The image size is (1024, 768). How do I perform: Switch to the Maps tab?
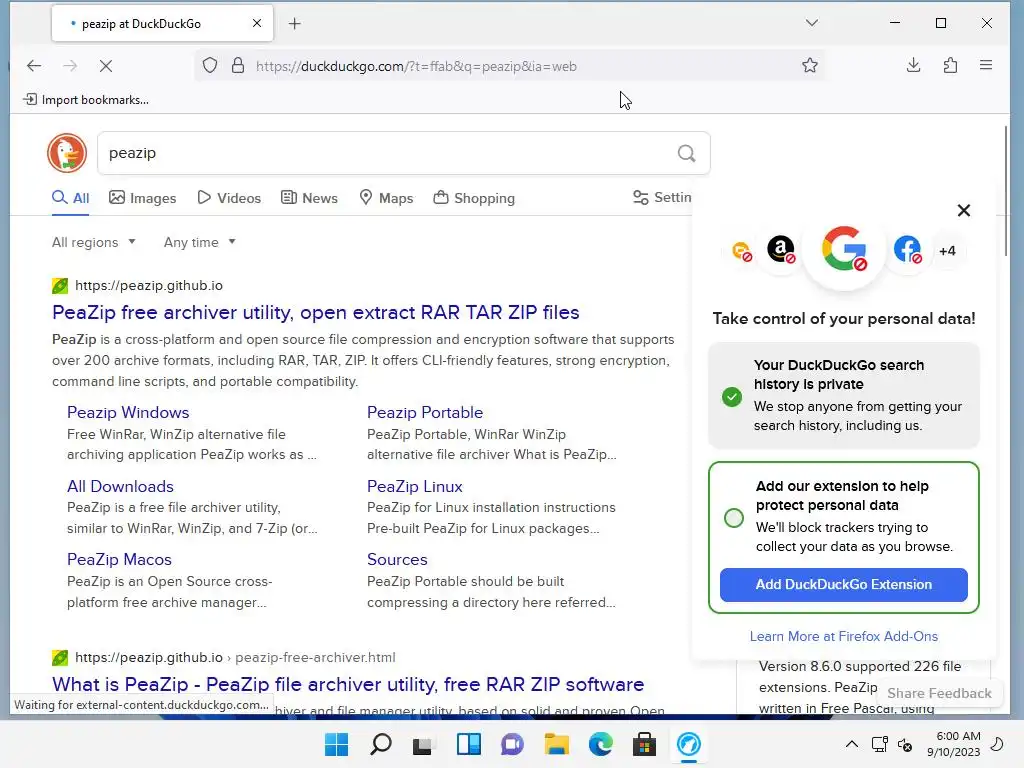click(x=387, y=198)
